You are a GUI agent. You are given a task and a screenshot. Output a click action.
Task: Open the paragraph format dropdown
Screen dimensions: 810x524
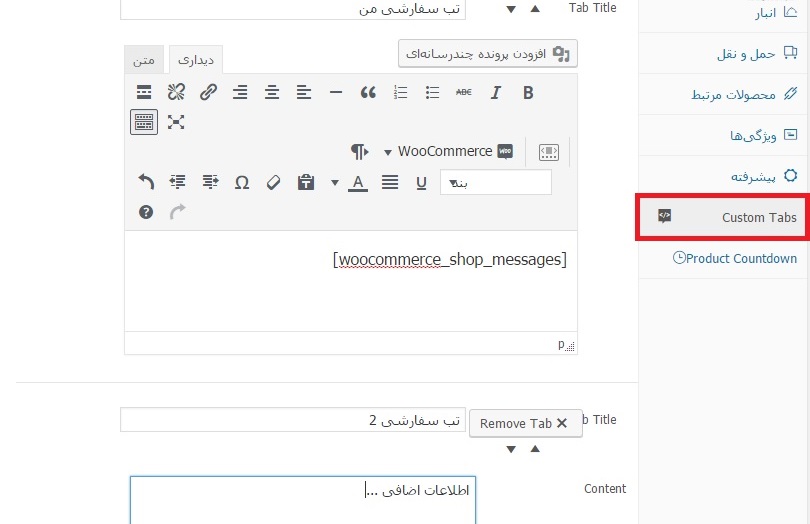496,182
